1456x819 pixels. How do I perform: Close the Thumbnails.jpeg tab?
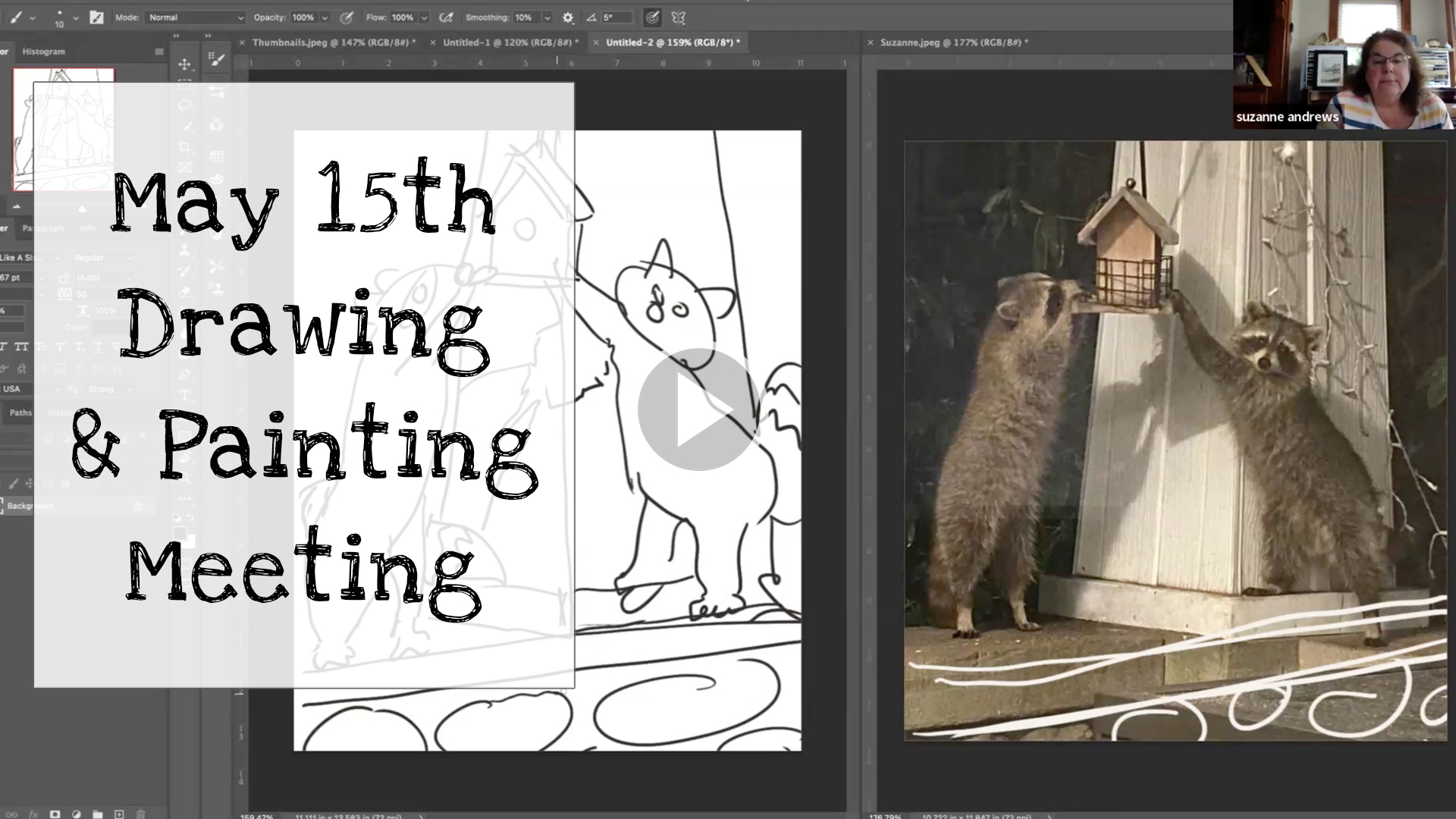[242, 42]
